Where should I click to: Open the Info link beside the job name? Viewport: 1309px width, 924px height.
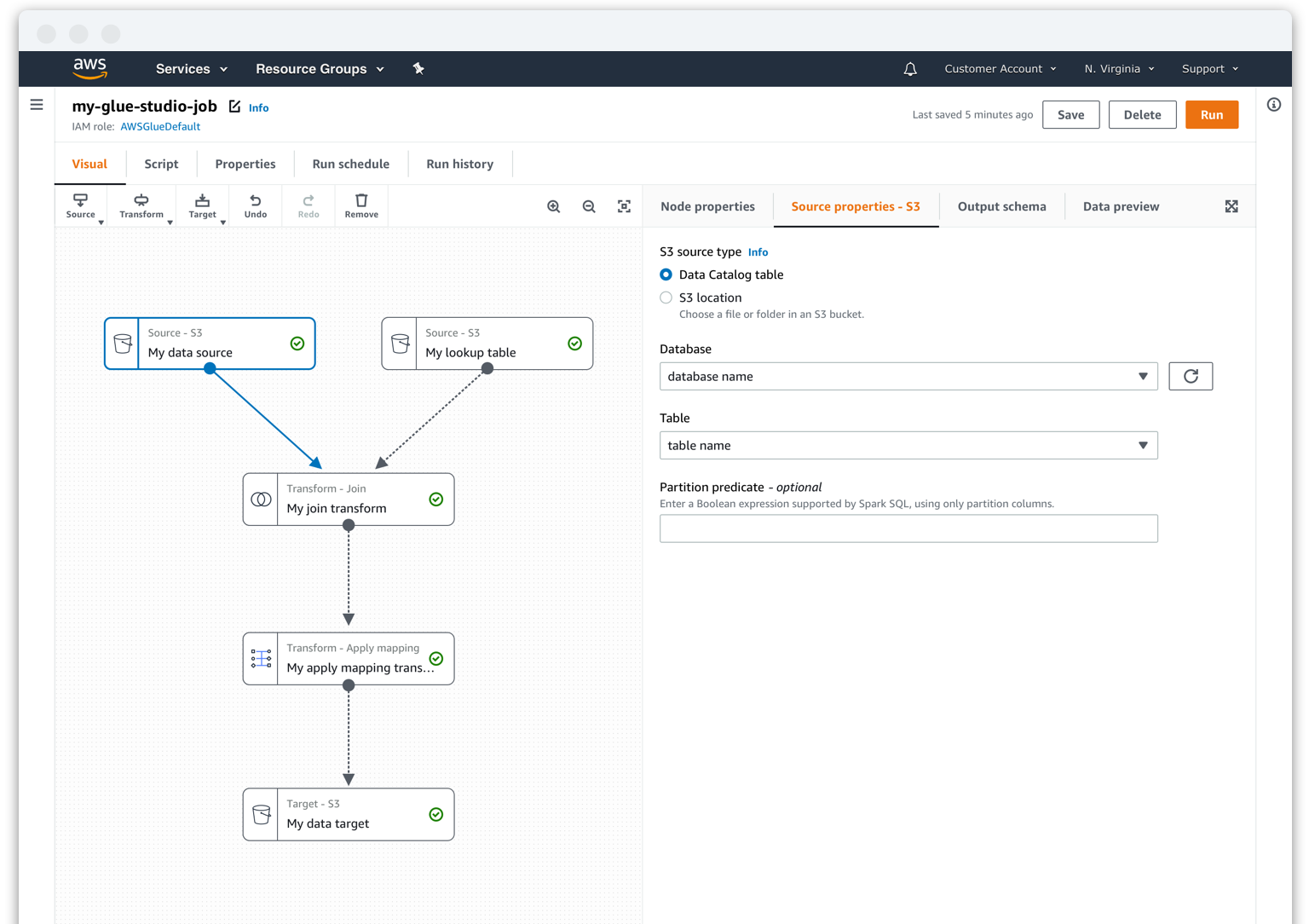(259, 107)
